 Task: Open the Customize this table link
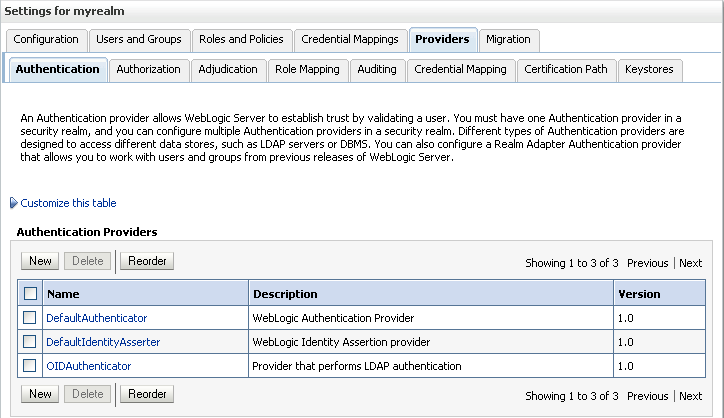[x=68, y=203]
